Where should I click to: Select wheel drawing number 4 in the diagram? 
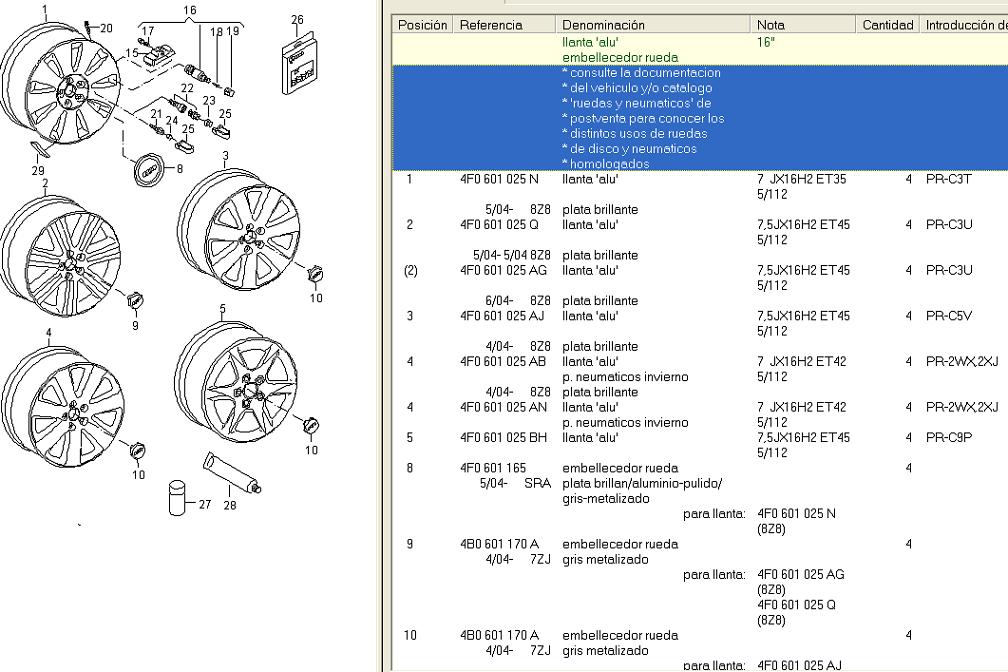[62, 406]
